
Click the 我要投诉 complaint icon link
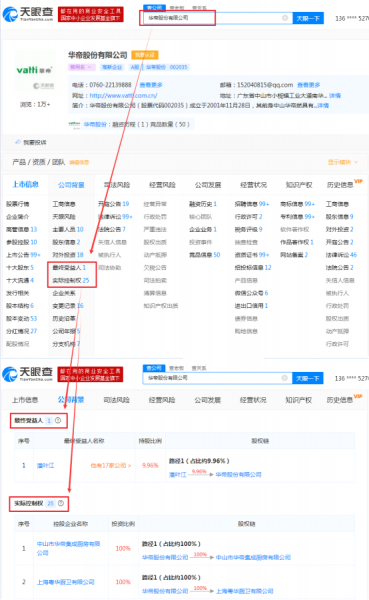tap(31, 142)
